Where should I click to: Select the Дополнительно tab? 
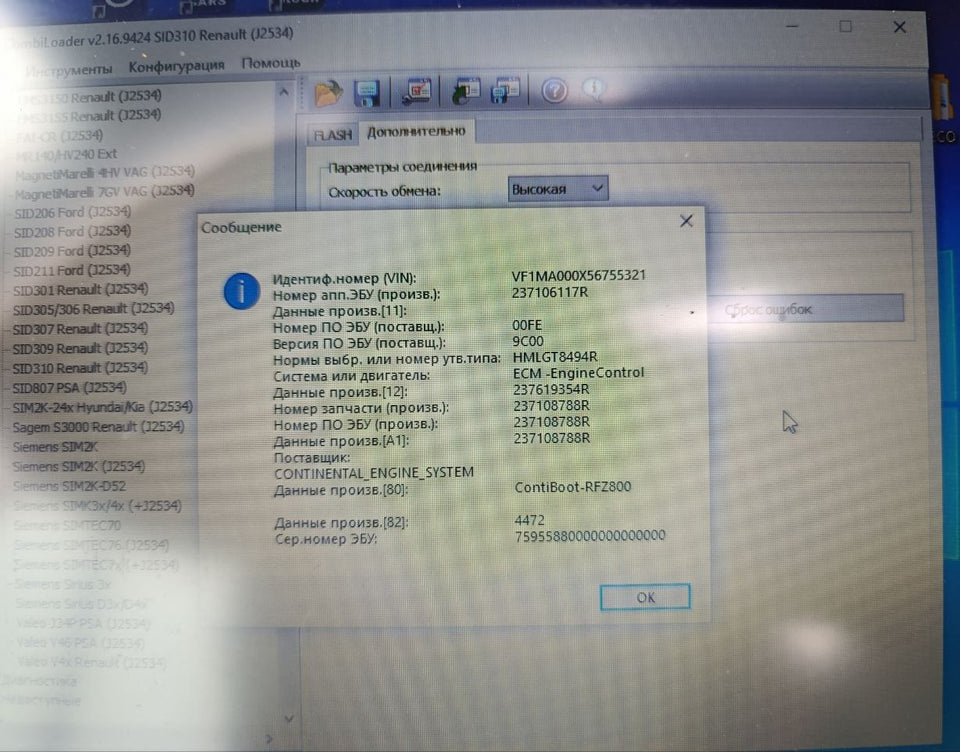pyautogui.click(x=415, y=132)
